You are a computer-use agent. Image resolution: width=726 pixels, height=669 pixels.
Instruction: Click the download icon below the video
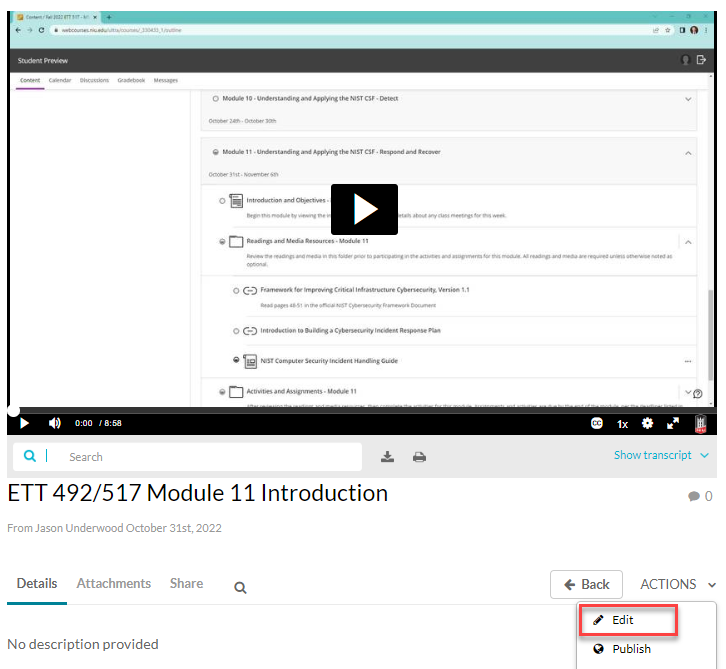pyautogui.click(x=388, y=457)
